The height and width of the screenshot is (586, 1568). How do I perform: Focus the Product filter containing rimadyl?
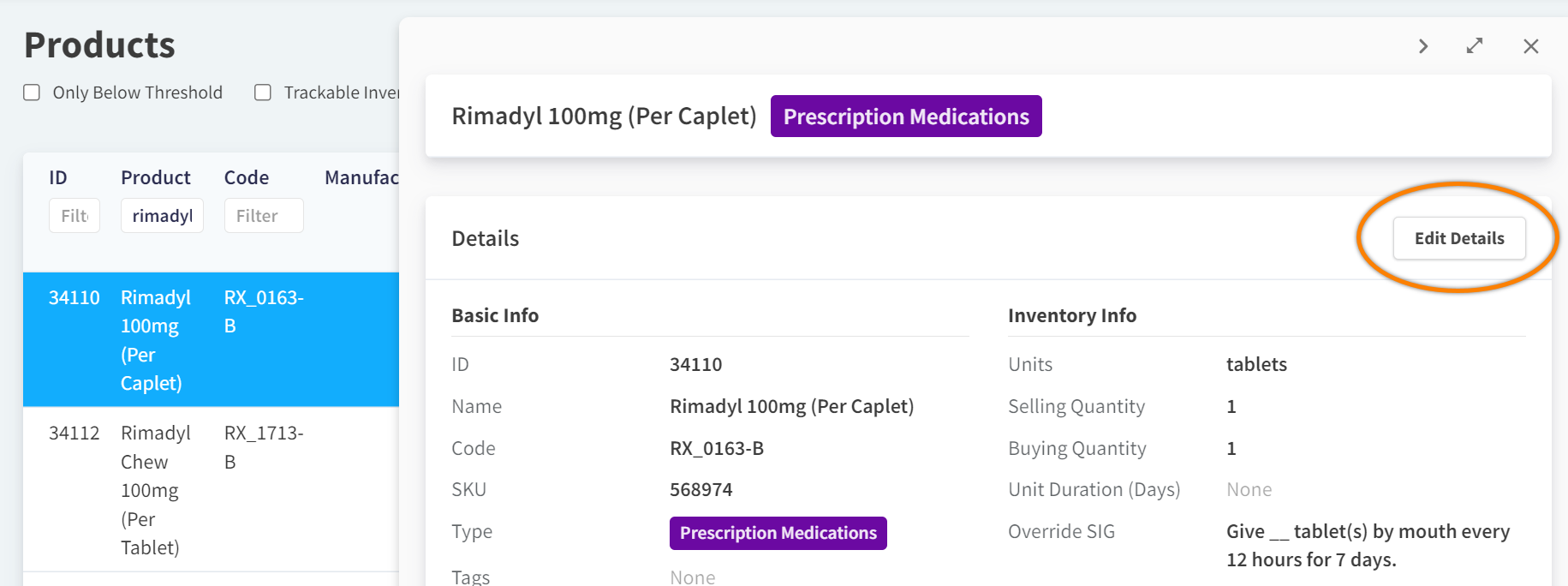[162, 216]
